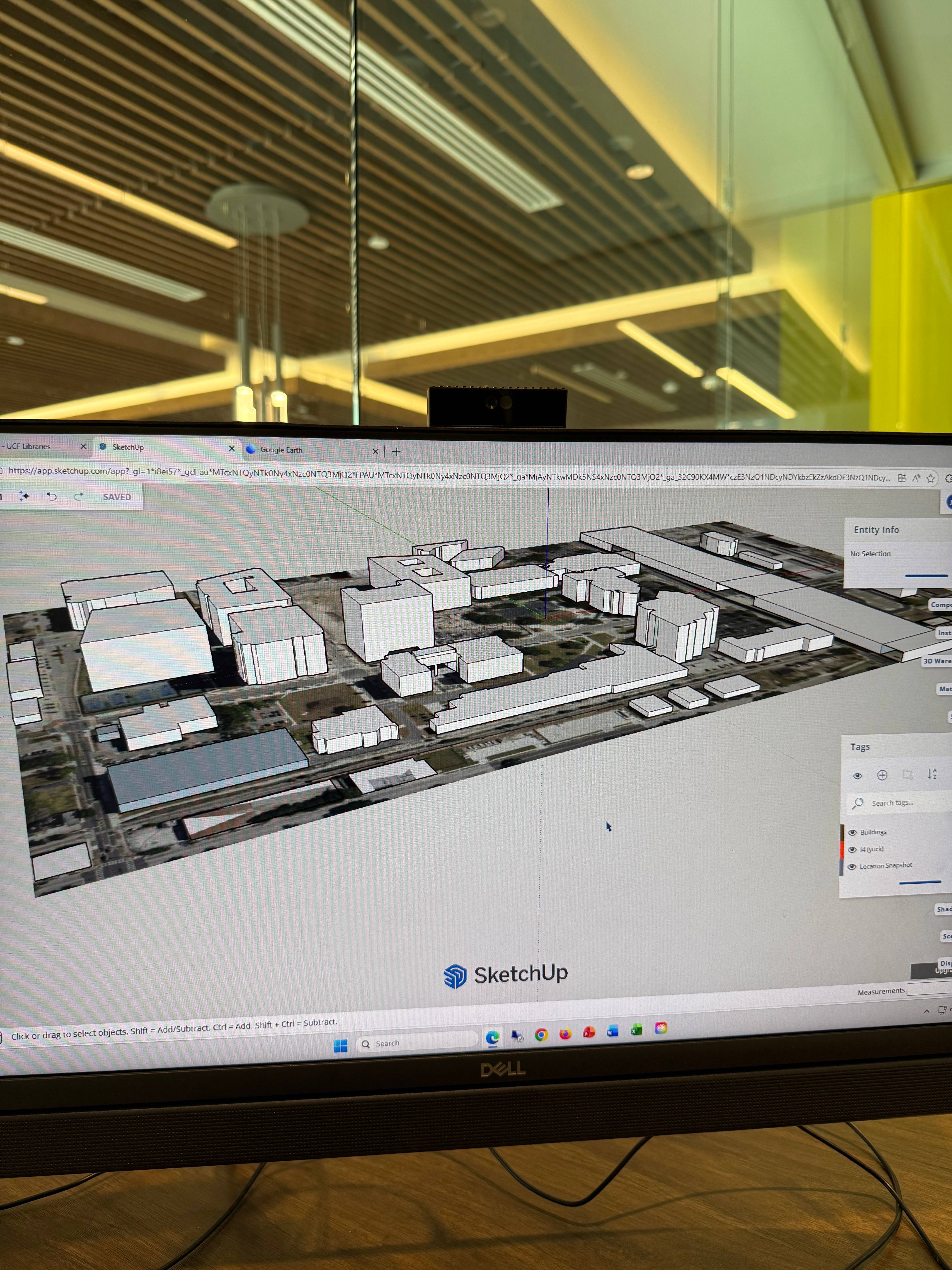Screen dimensions: 952x1270
Task: Click the Measurements input box
Action: (930, 989)
